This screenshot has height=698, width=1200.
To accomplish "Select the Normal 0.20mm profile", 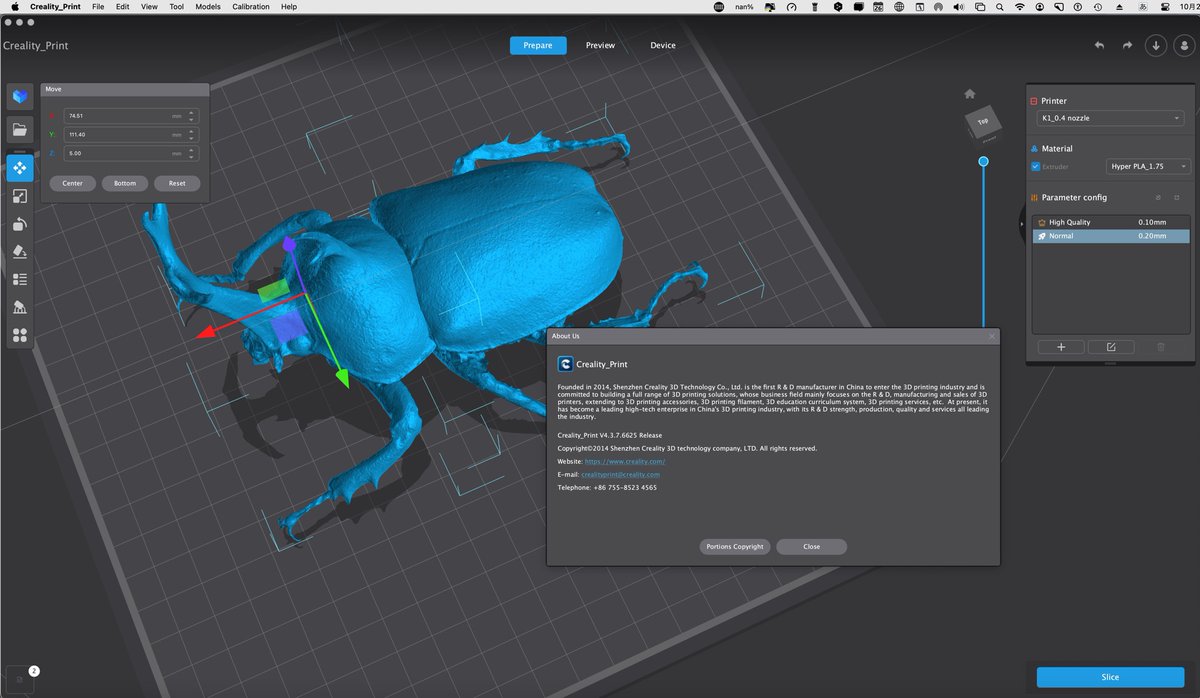I will [x=1111, y=236].
